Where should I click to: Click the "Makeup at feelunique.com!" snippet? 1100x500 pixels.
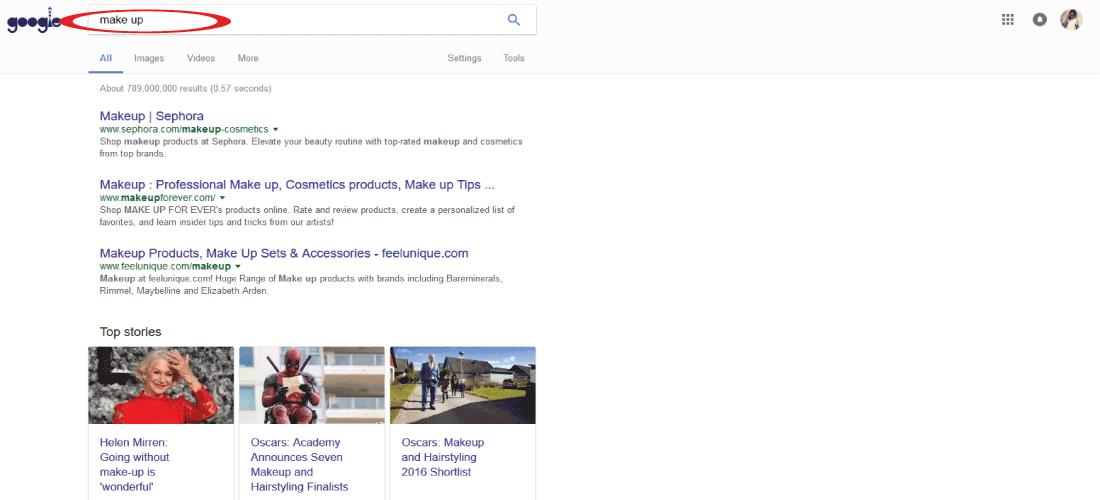click(302, 285)
